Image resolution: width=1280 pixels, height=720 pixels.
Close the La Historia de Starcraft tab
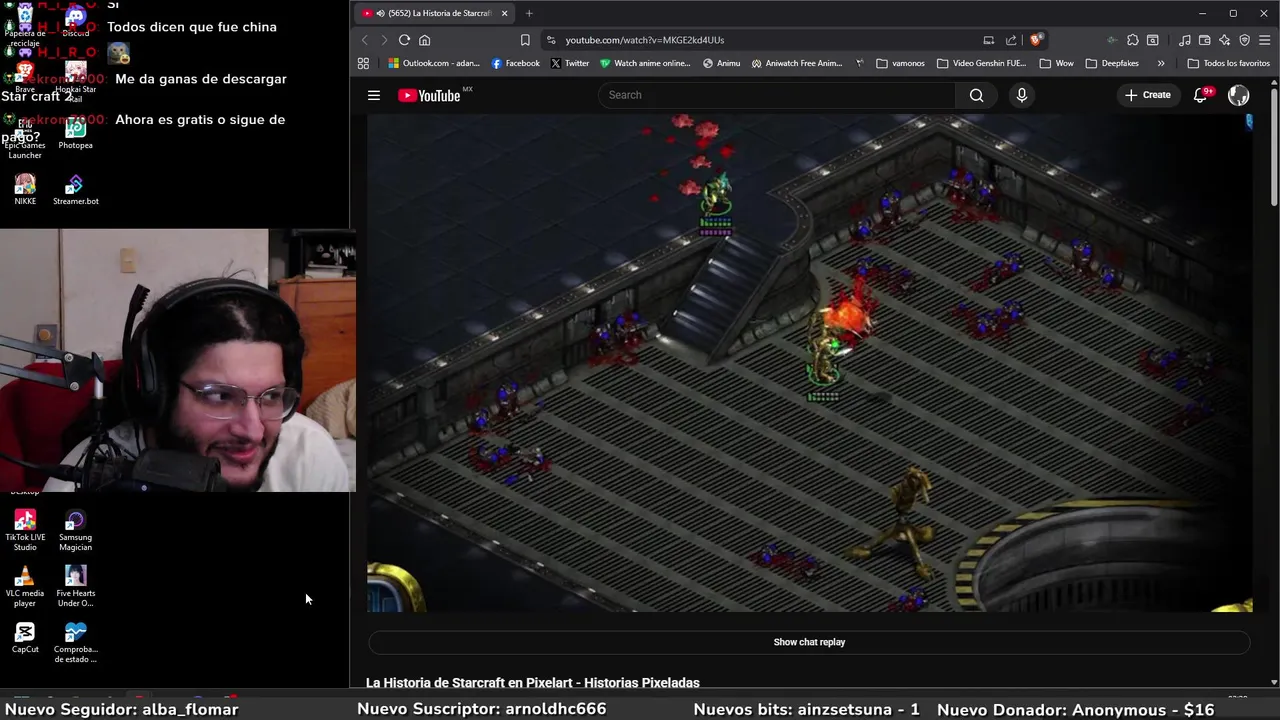pos(504,13)
